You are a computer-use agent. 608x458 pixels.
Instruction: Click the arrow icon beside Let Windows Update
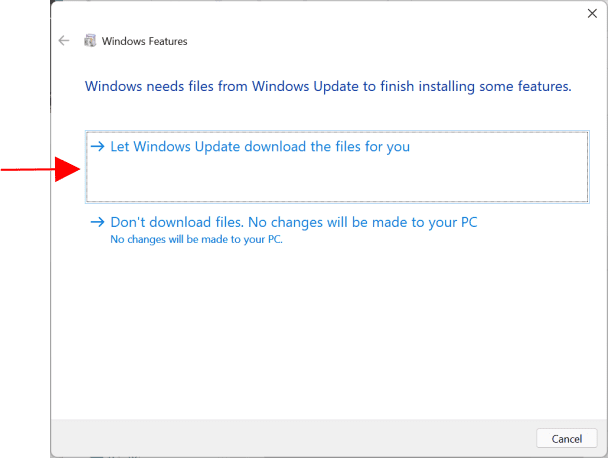click(97, 146)
